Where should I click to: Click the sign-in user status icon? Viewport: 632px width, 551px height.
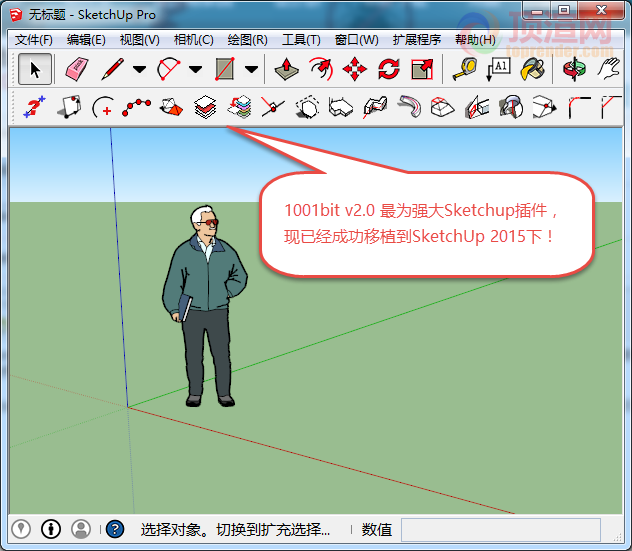81,529
